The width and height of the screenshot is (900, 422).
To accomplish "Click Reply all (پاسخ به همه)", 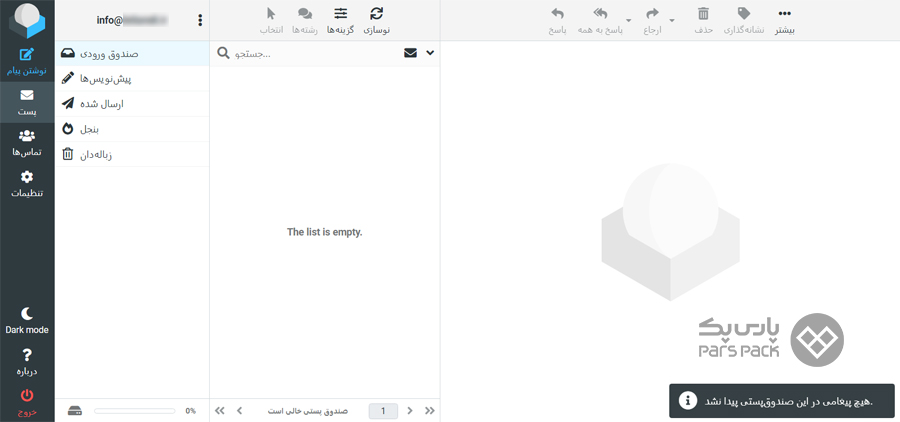I will point(600,21).
